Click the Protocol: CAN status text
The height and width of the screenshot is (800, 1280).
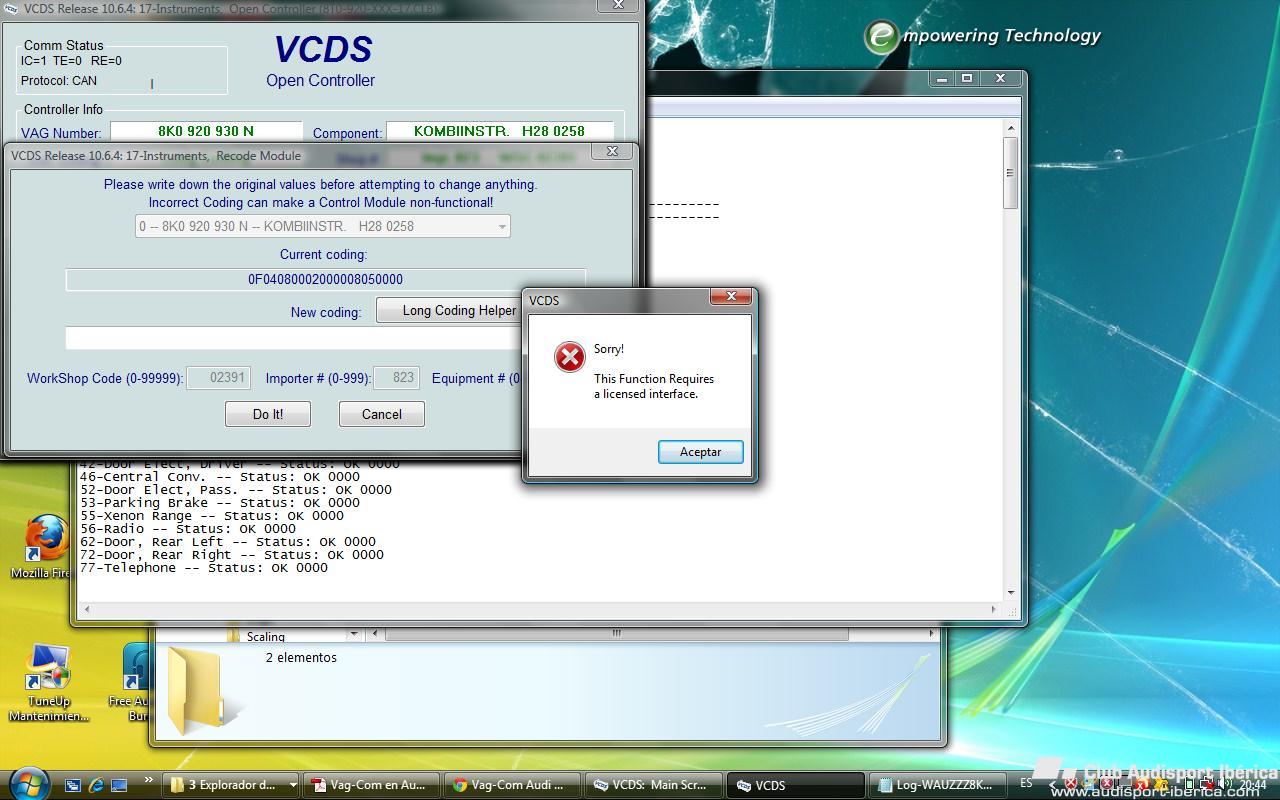click(59, 81)
